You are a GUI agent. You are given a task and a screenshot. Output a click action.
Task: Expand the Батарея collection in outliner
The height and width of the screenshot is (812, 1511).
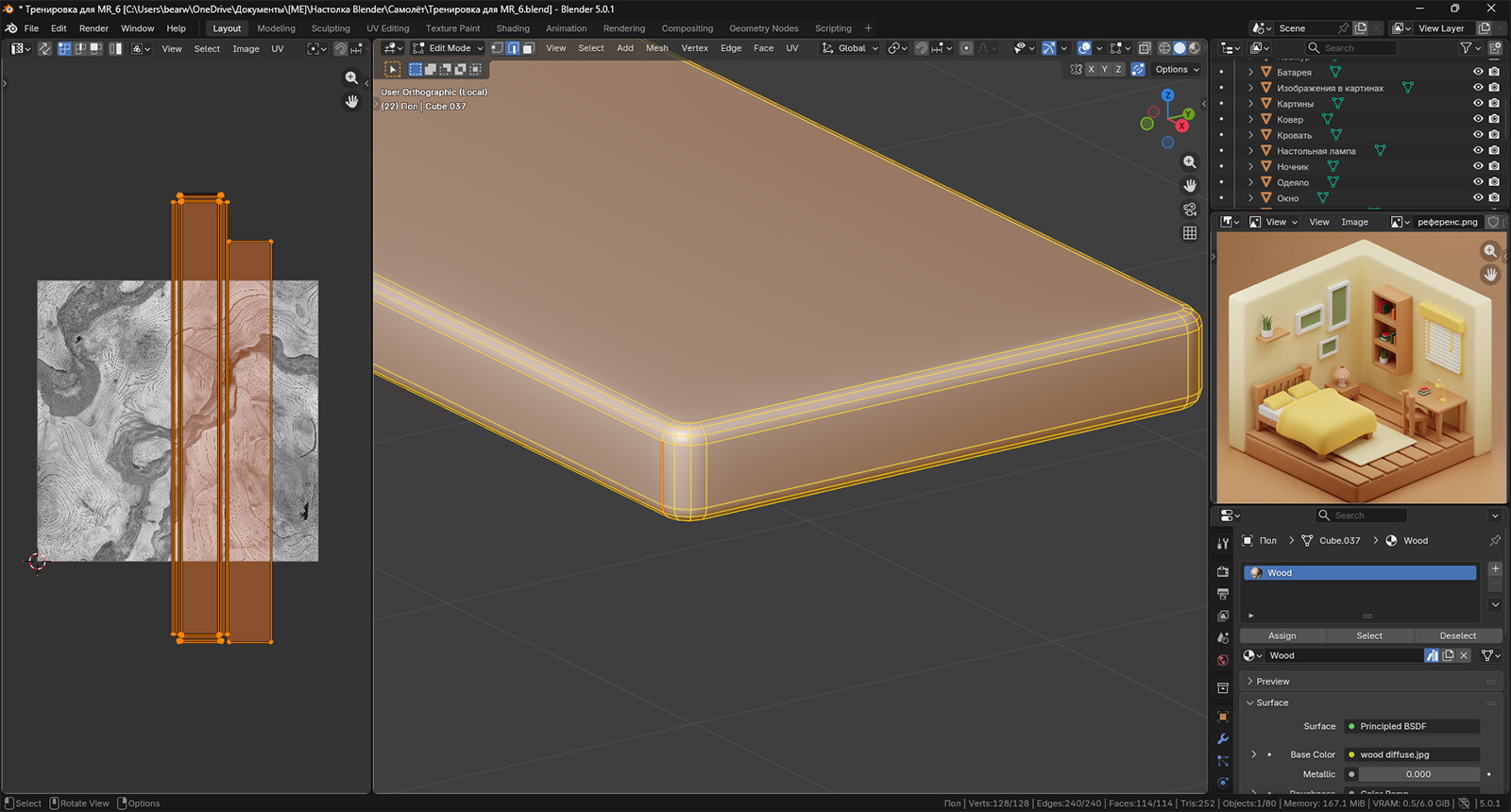click(x=1251, y=72)
